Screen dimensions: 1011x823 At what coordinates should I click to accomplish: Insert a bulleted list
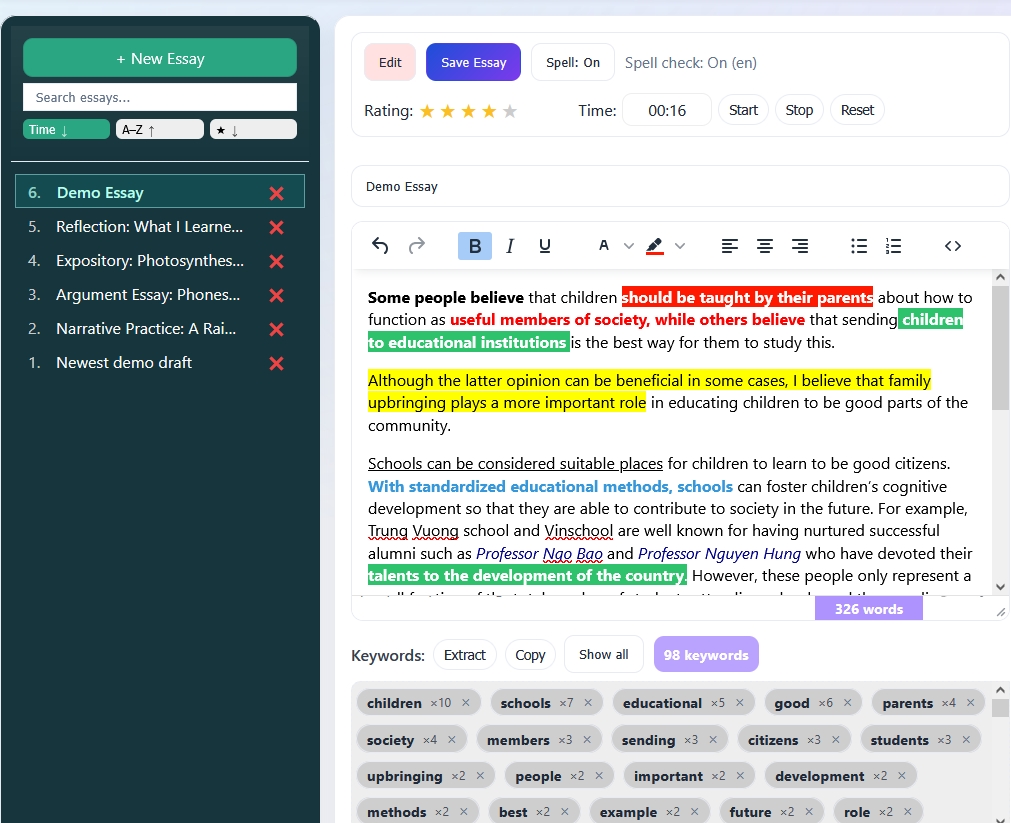(859, 246)
